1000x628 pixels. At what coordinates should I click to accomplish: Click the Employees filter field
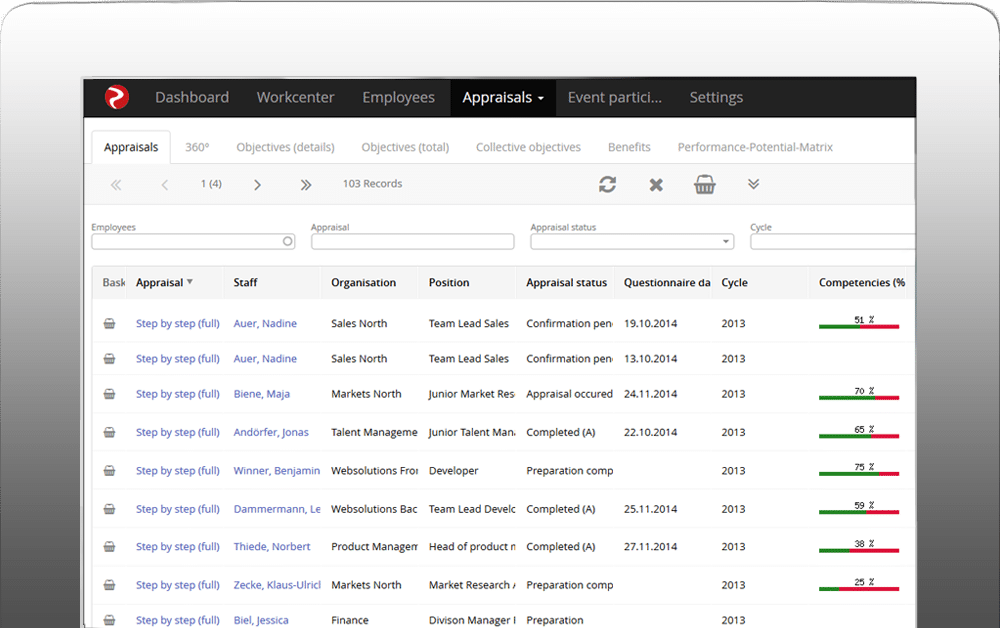coord(193,242)
